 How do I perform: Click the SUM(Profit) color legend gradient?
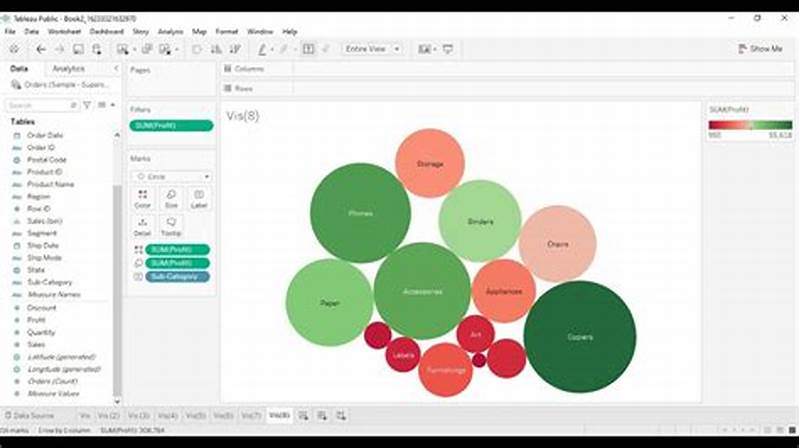(750, 125)
